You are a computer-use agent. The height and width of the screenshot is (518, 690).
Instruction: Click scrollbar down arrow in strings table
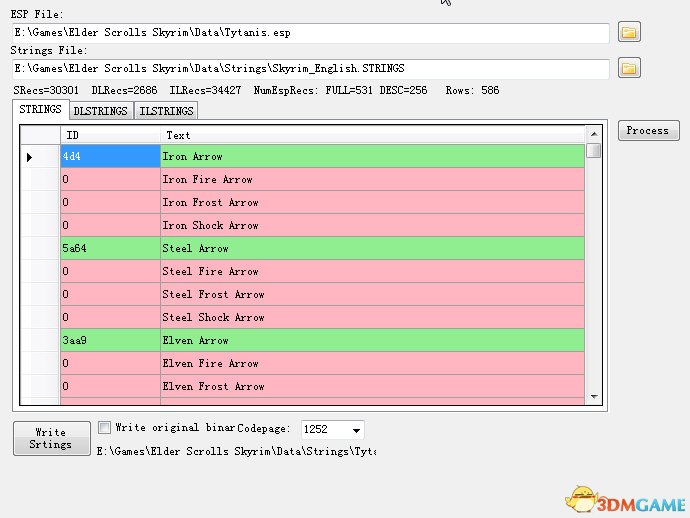(x=594, y=397)
